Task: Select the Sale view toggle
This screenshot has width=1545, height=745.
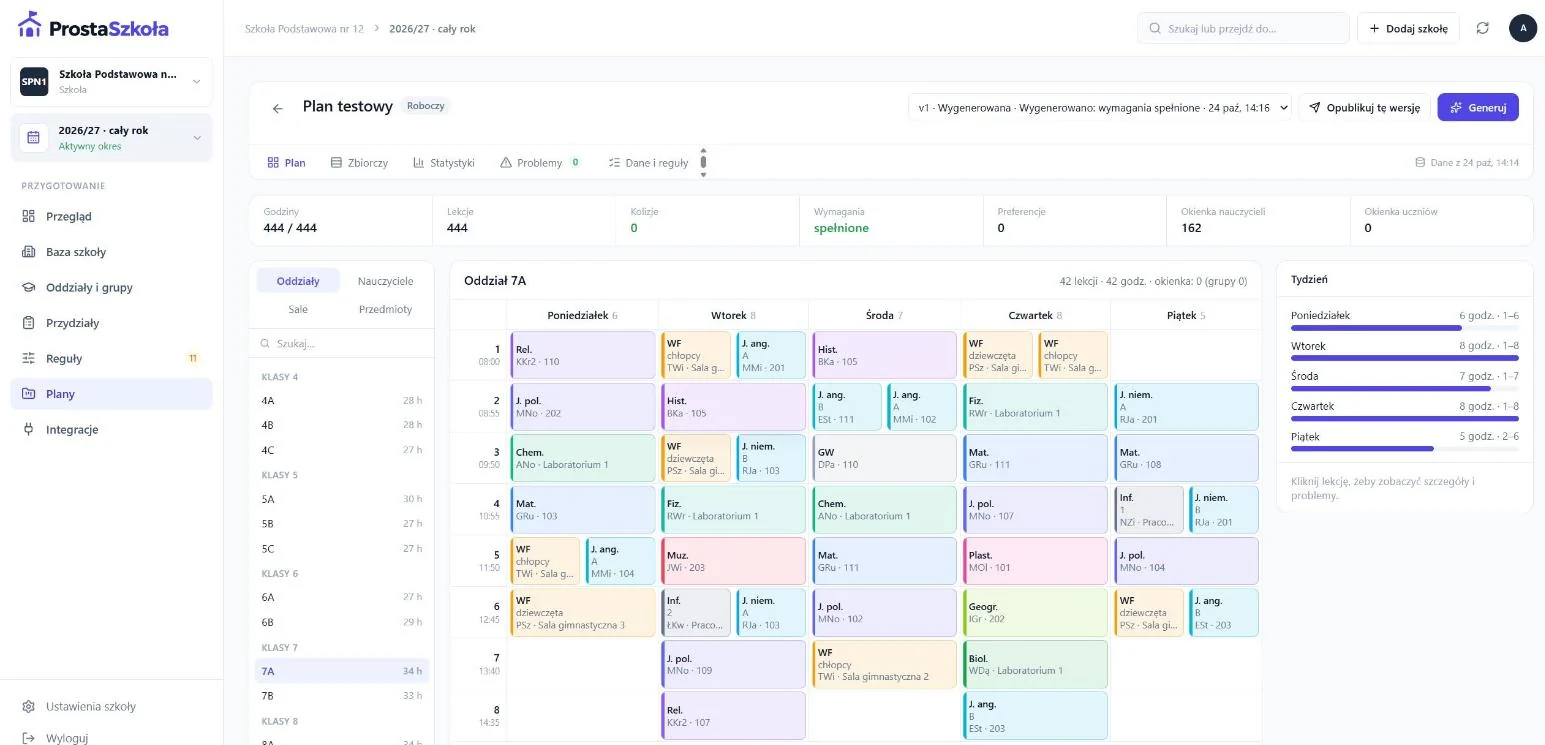Action: [298, 309]
